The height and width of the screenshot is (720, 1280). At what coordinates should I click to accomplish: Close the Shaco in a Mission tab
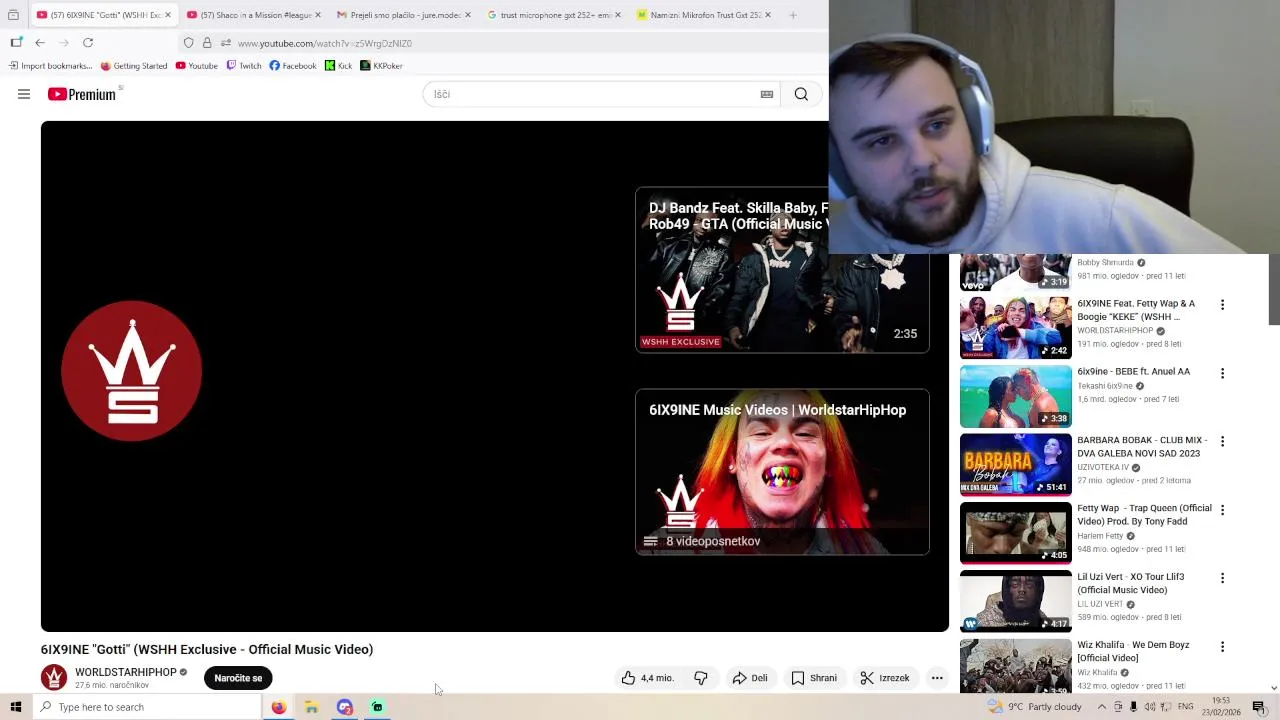(x=318, y=15)
